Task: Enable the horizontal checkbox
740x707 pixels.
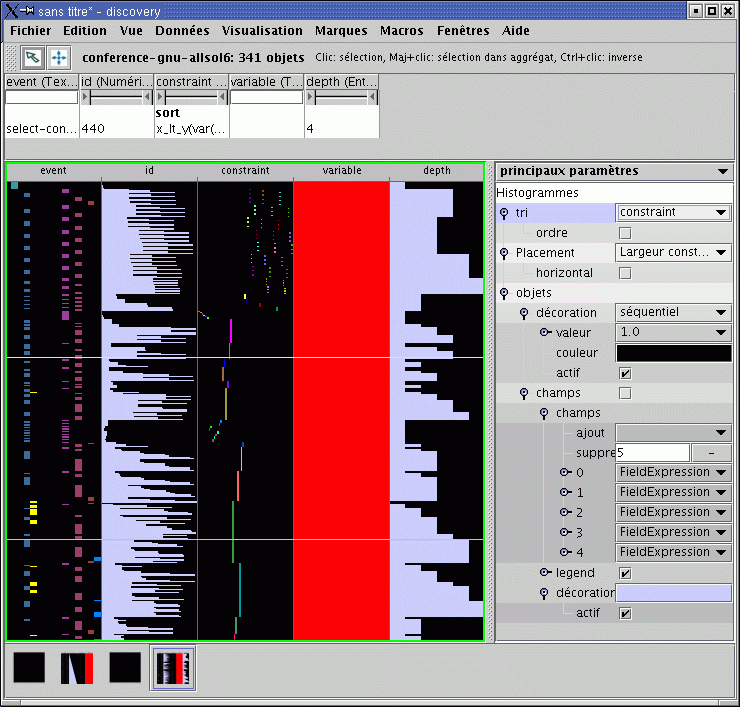Action: click(625, 273)
